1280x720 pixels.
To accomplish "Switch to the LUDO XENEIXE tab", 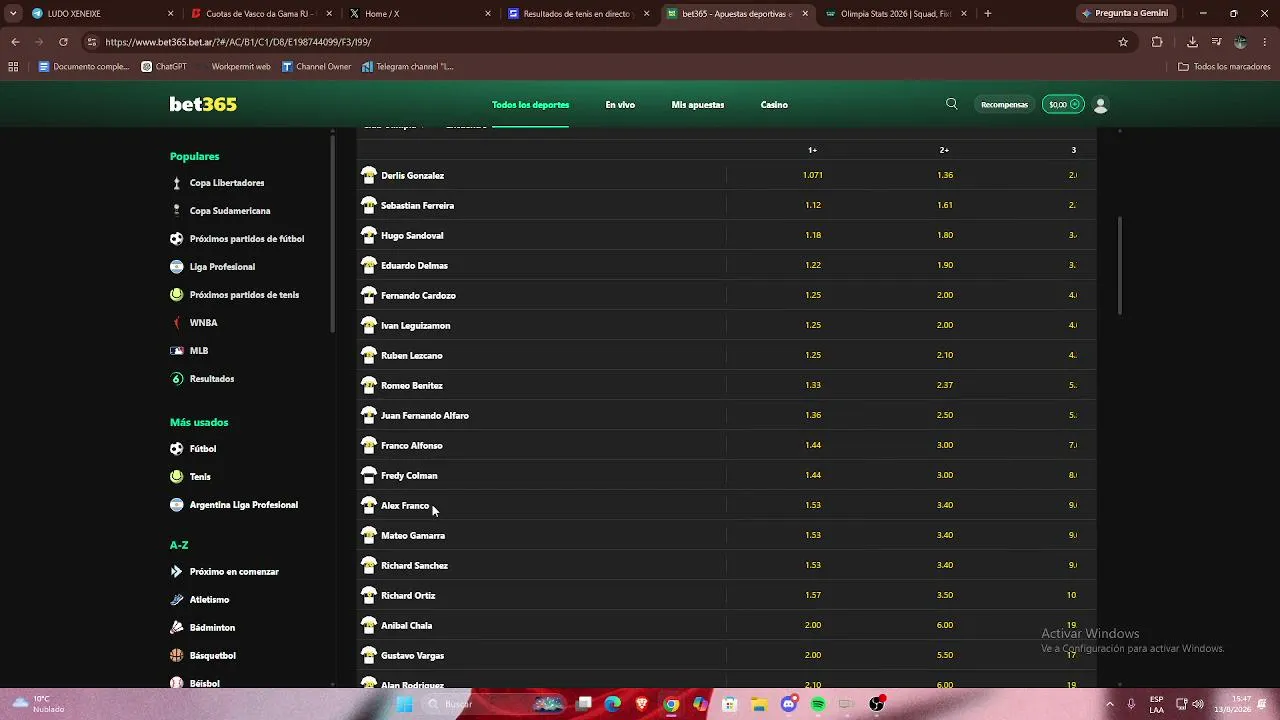I will pos(100,14).
